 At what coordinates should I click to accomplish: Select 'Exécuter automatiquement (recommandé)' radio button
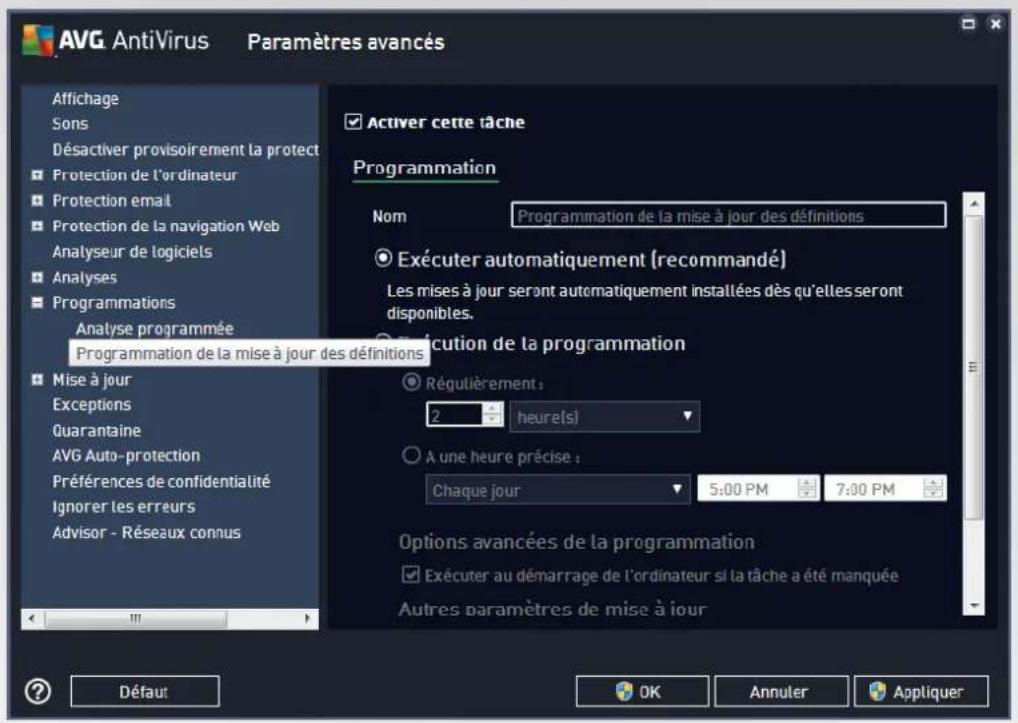pyautogui.click(x=383, y=258)
